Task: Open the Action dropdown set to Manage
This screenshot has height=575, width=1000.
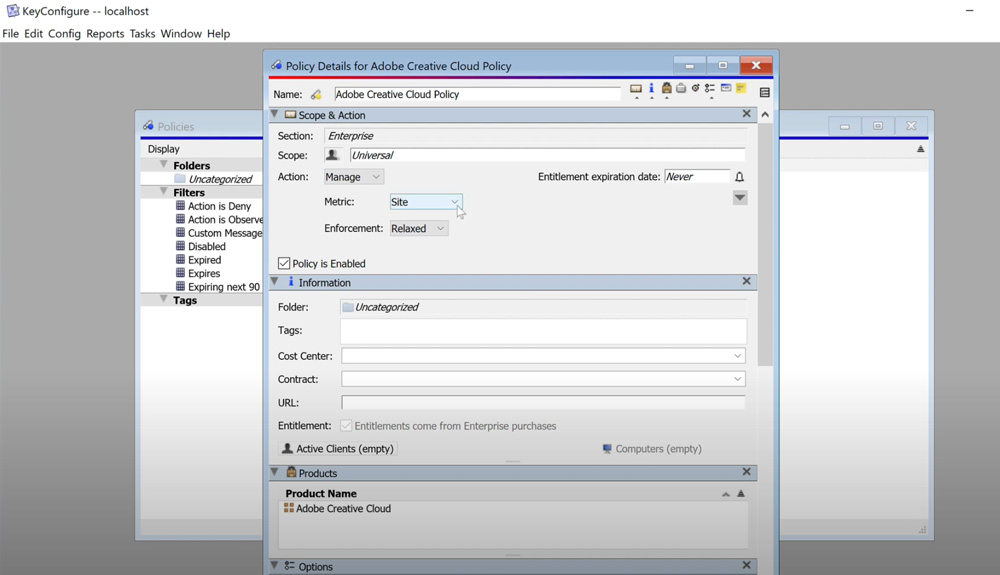Action: [x=354, y=177]
